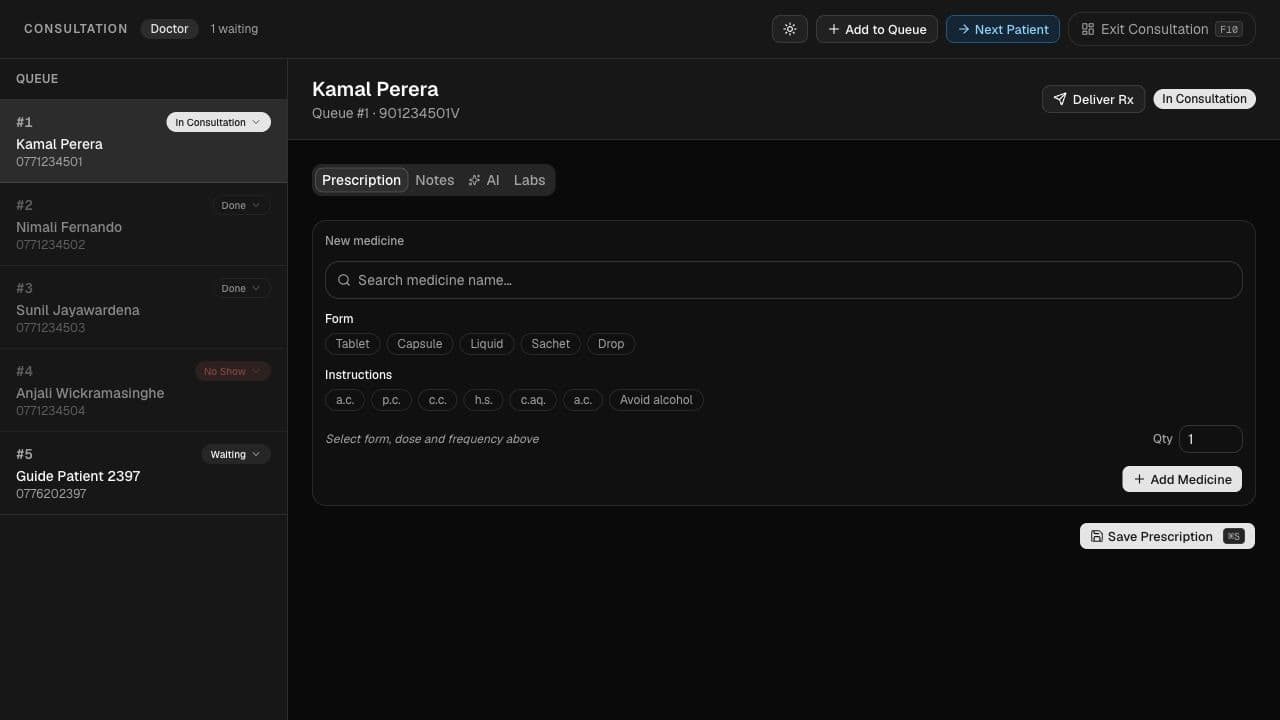The height and width of the screenshot is (720, 1280).
Task: Select the Capsule form chip
Action: click(419, 344)
